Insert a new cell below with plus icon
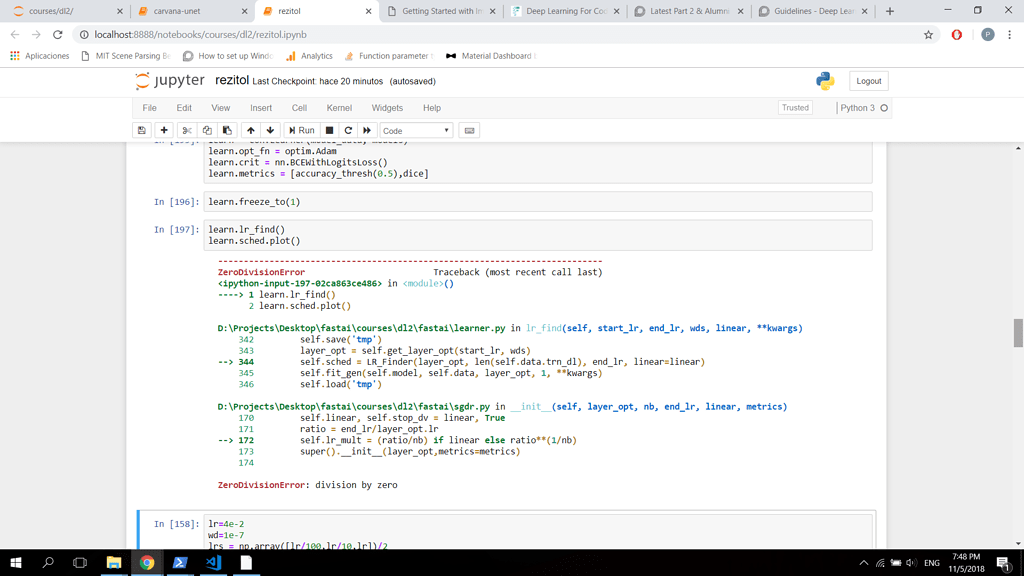The width and height of the screenshot is (1024, 576). coord(164,130)
